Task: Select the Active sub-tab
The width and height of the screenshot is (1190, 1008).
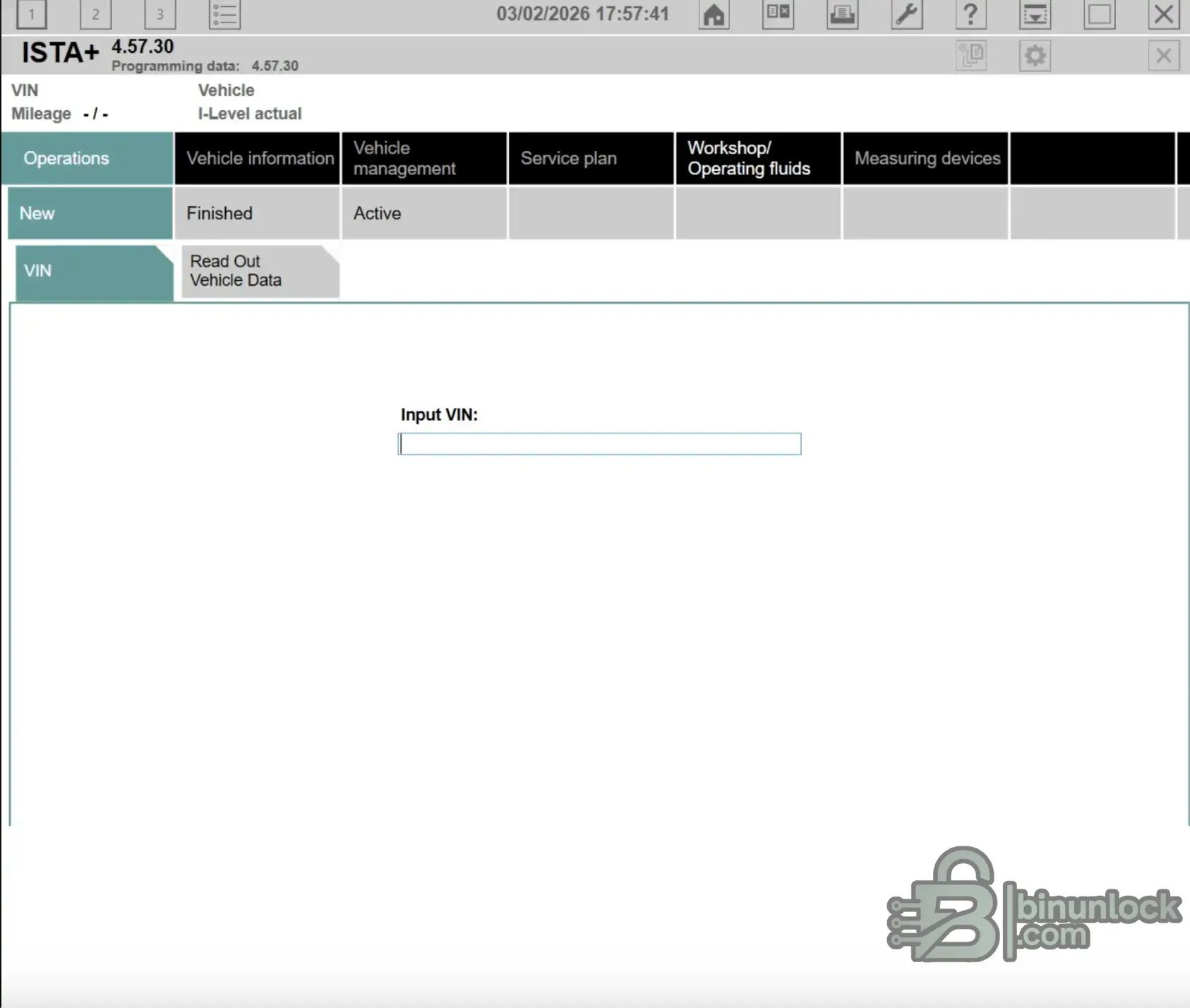Action: (424, 213)
